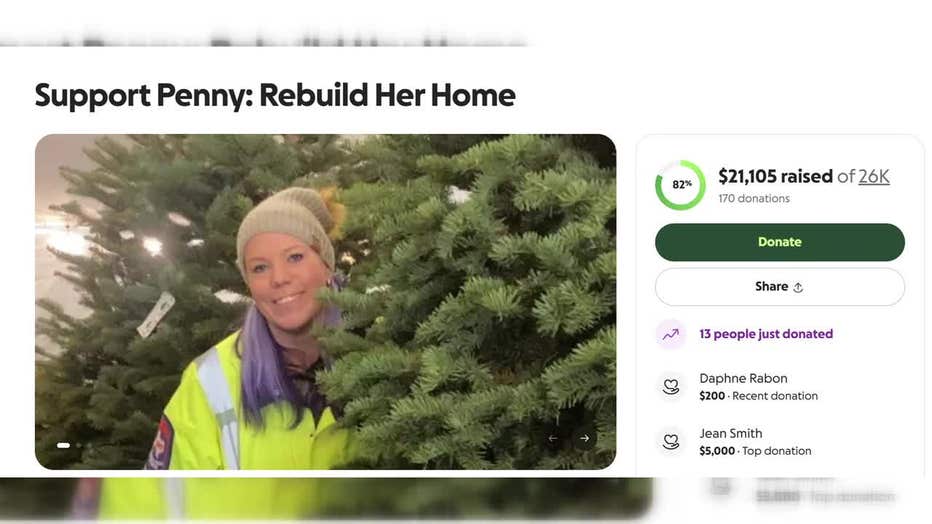Click the 82% progress ring

click(681, 185)
